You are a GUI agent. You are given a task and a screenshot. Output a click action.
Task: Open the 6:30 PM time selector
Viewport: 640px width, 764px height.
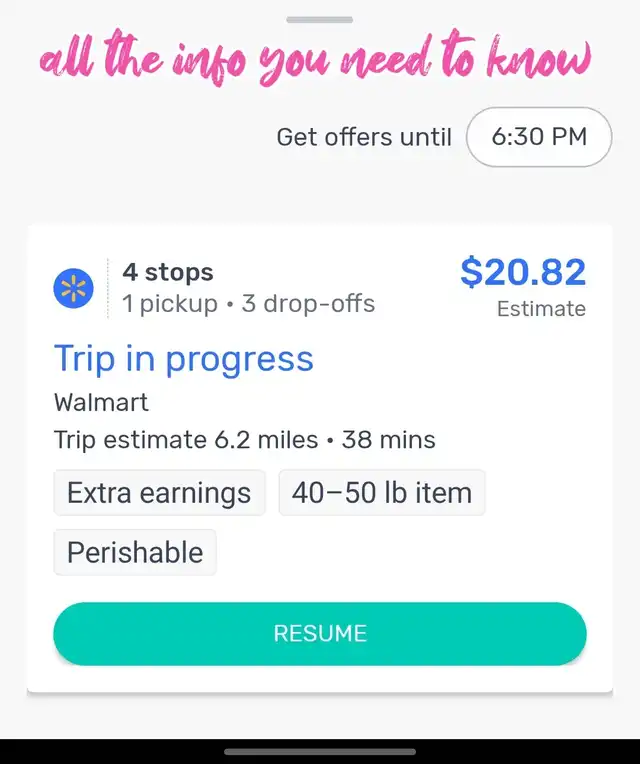point(539,137)
